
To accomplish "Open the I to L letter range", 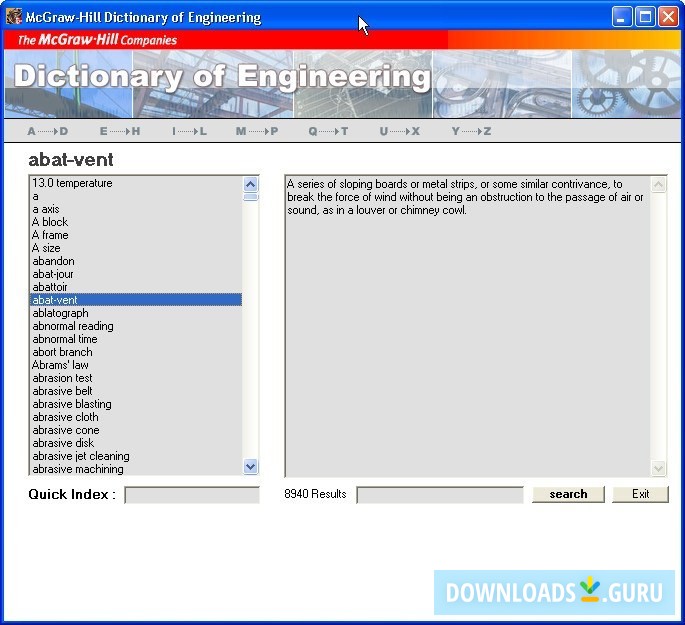I will [x=190, y=131].
